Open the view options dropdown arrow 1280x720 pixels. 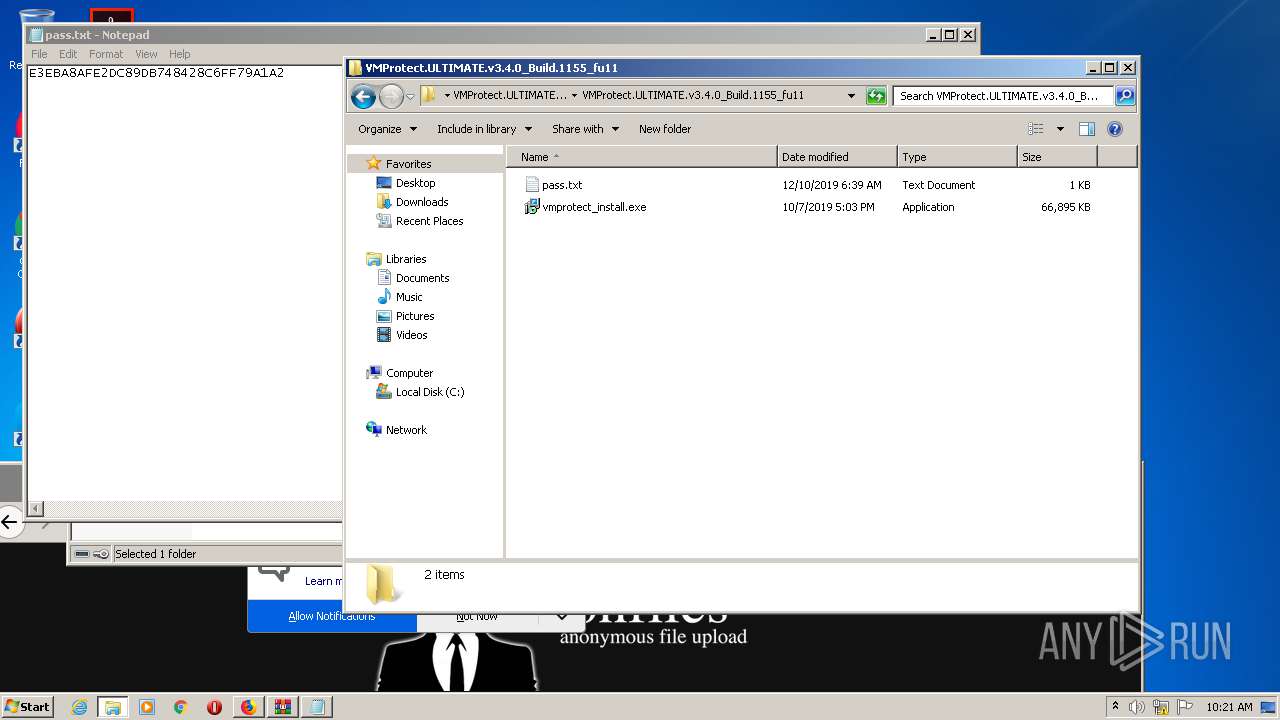tap(1060, 129)
